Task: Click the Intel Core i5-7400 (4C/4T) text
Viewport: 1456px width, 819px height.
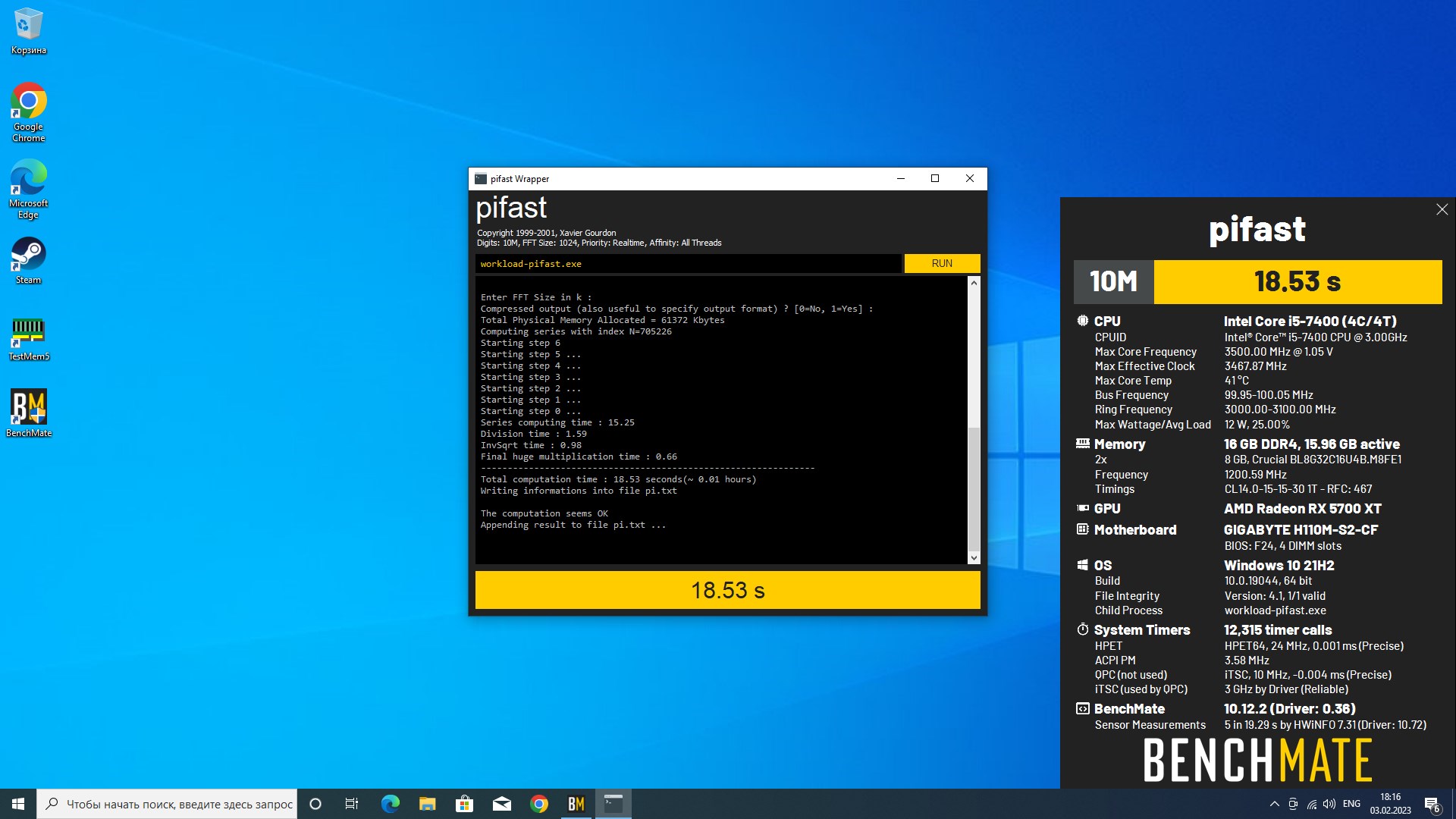Action: pyautogui.click(x=1310, y=322)
